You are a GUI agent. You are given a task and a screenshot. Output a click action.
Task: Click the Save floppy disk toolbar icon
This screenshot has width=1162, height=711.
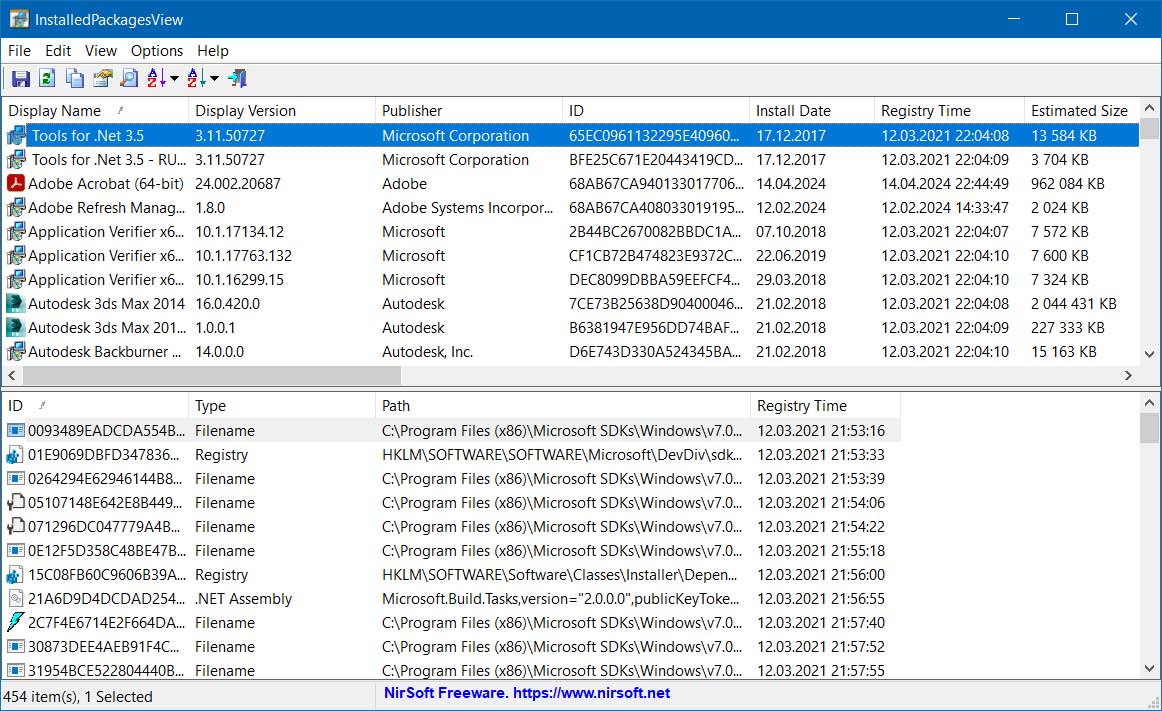[21, 78]
